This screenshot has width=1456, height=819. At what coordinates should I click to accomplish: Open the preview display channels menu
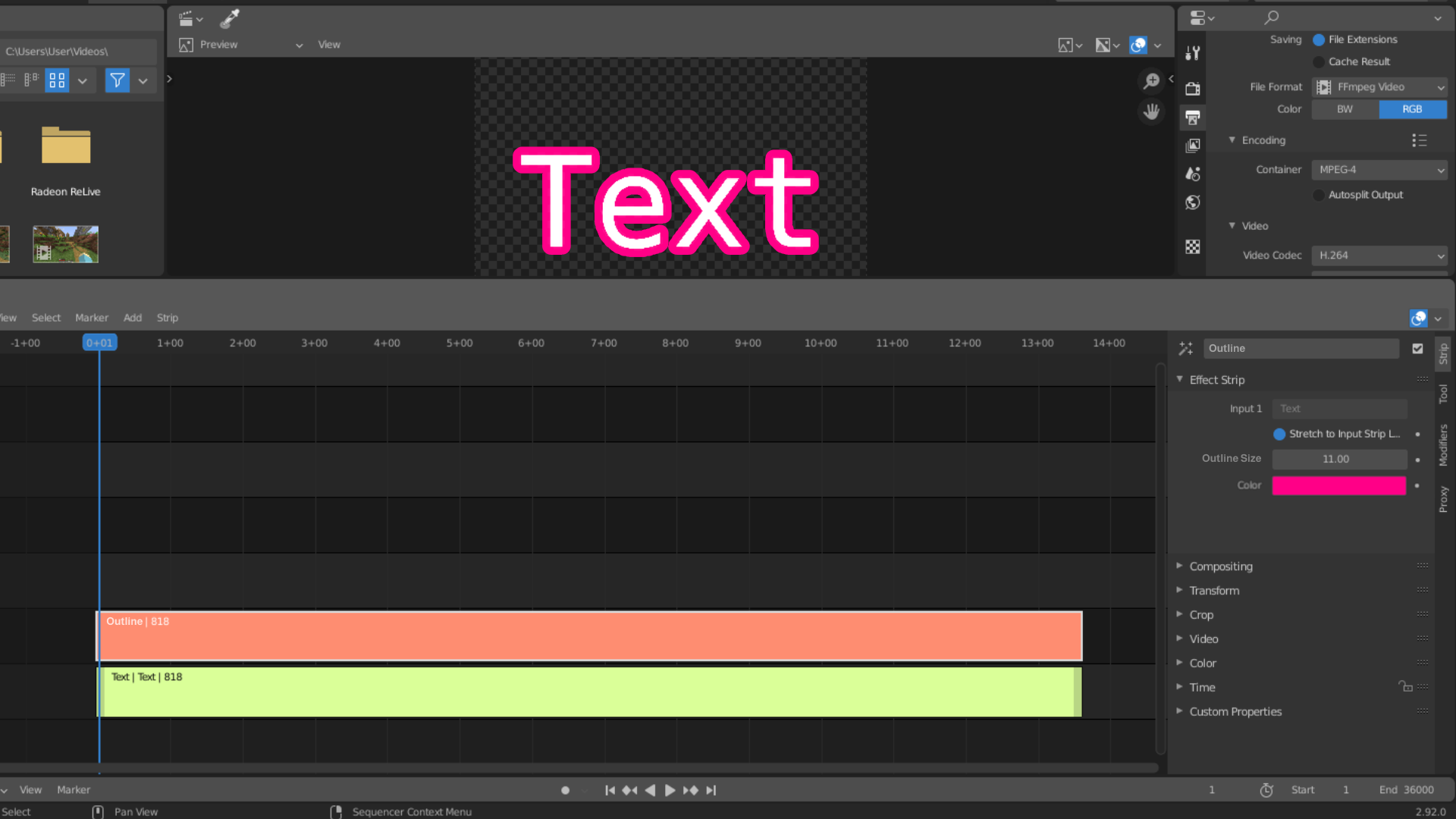pos(1070,45)
